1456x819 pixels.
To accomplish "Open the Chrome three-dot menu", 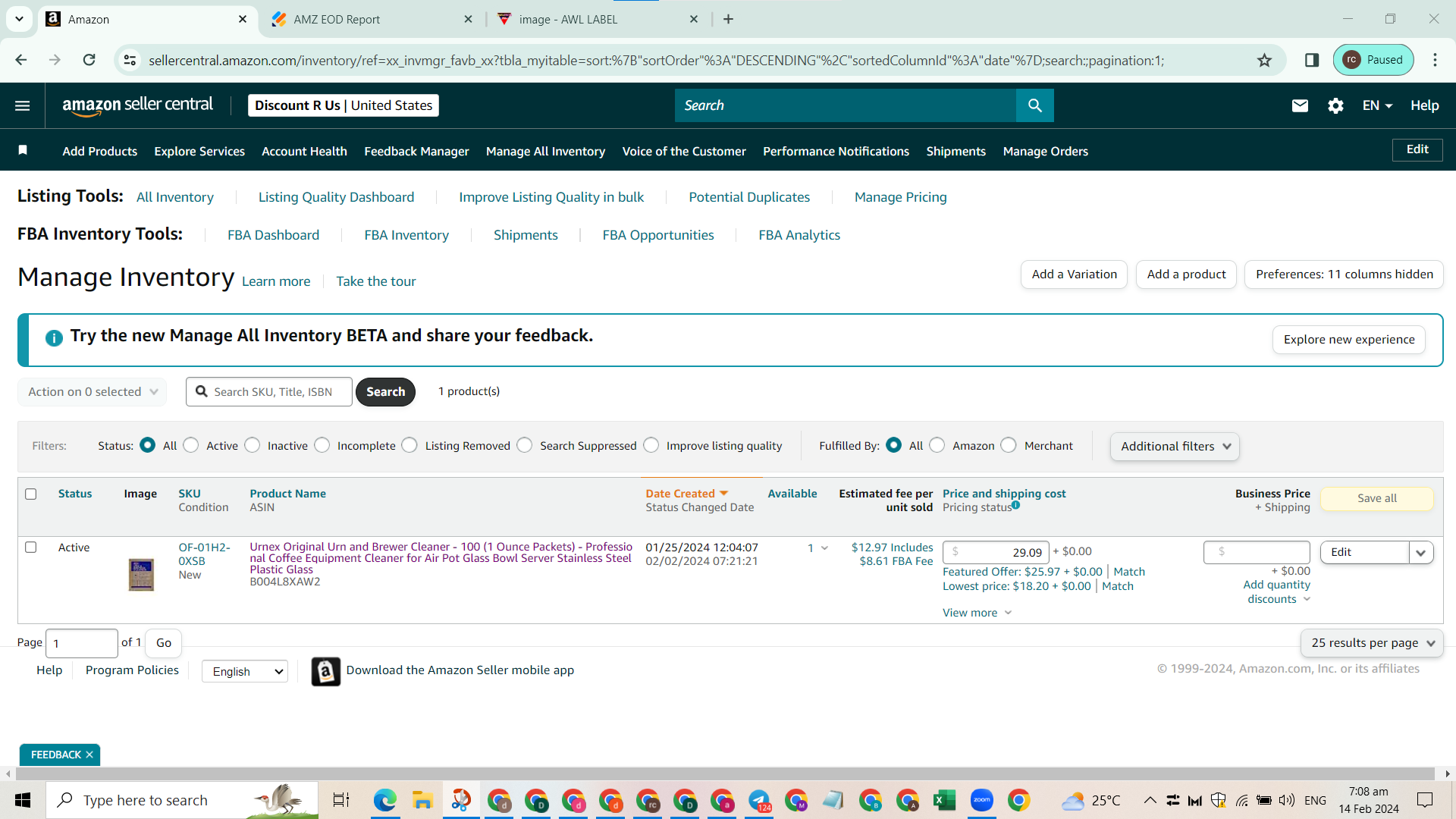I will pyautogui.click(x=1435, y=60).
